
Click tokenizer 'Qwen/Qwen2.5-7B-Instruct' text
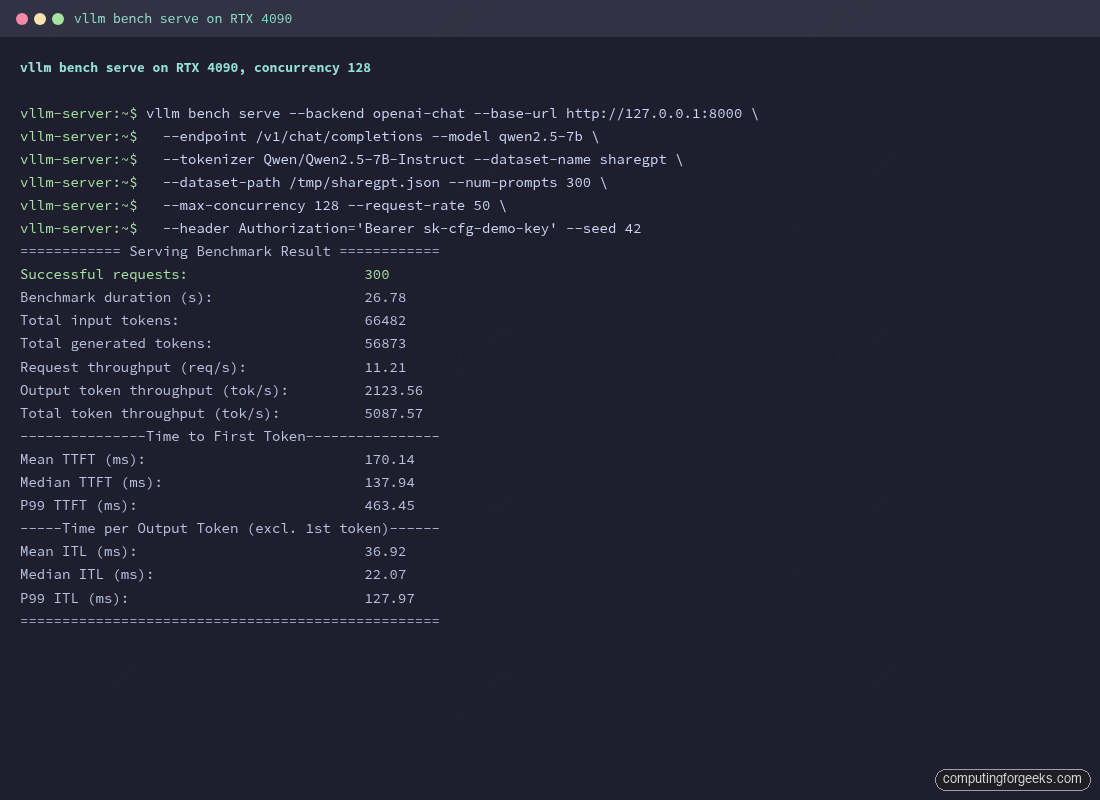[364, 159]
